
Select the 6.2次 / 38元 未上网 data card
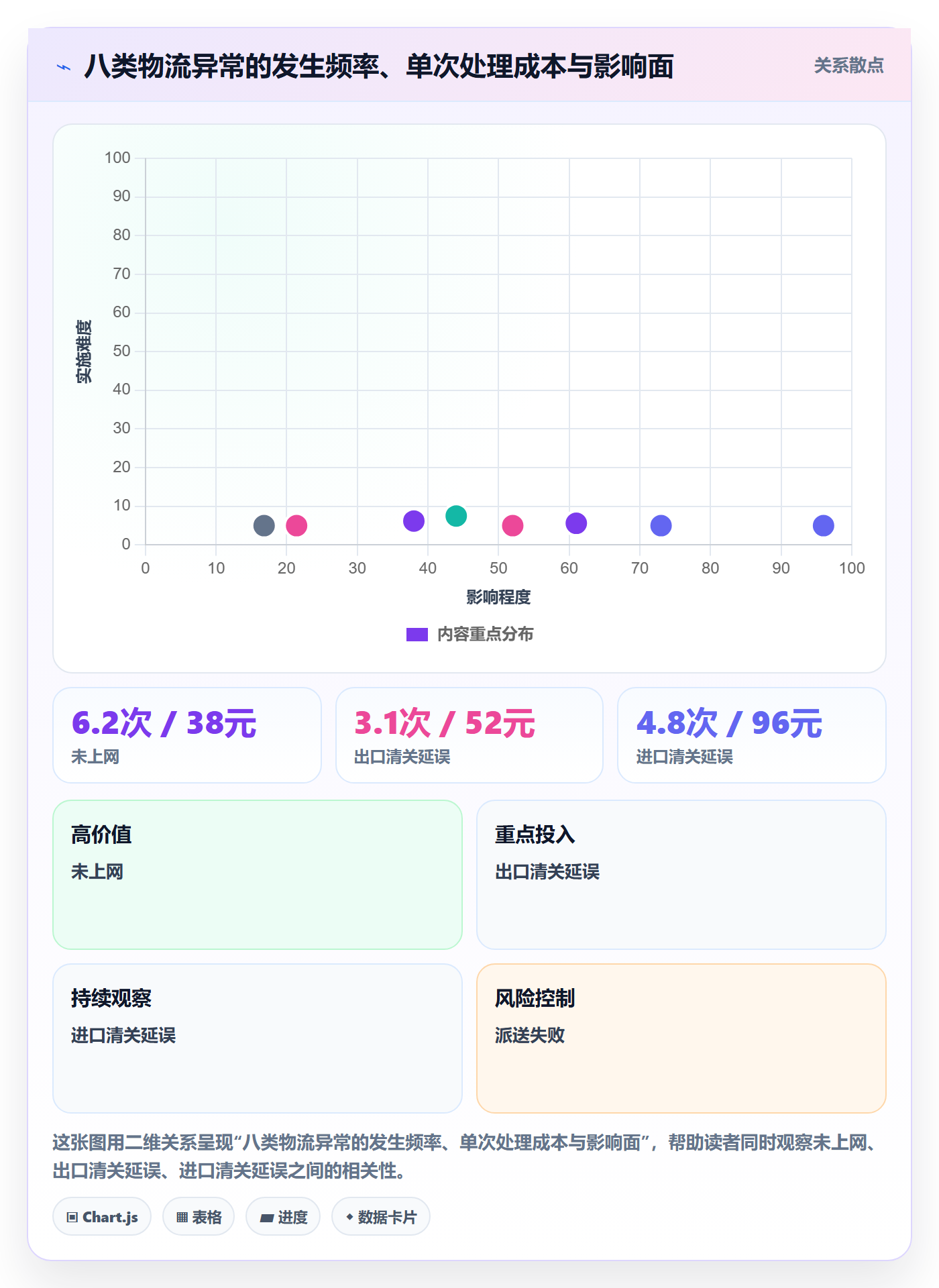tap(187, 735)
